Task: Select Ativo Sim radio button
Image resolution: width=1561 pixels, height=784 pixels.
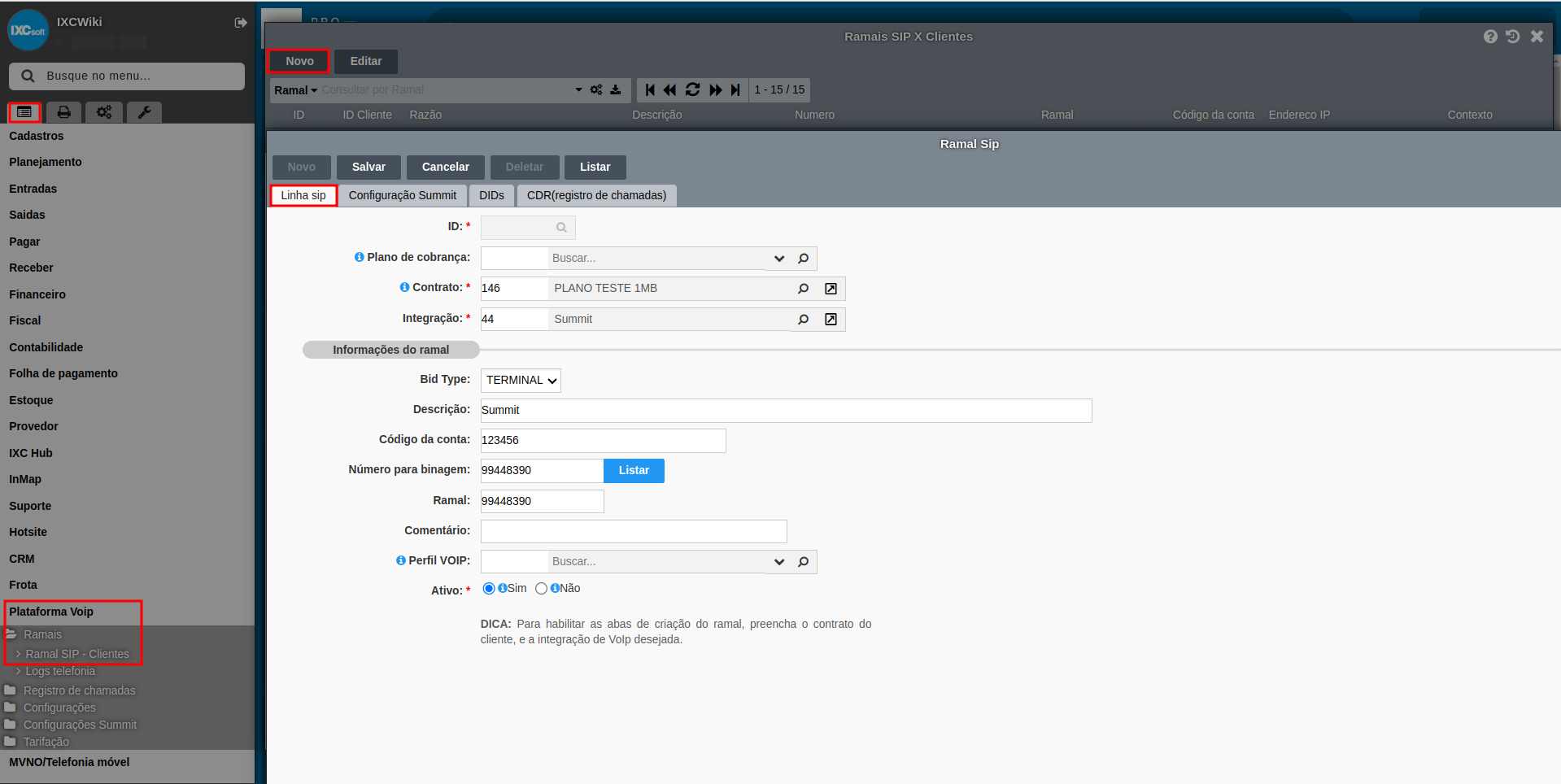Action: click(x=488, y=589)
